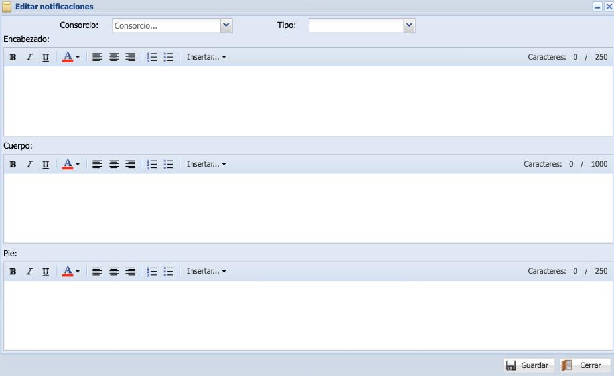
Task: Center text in Pie editor
Action: (114, 271)
